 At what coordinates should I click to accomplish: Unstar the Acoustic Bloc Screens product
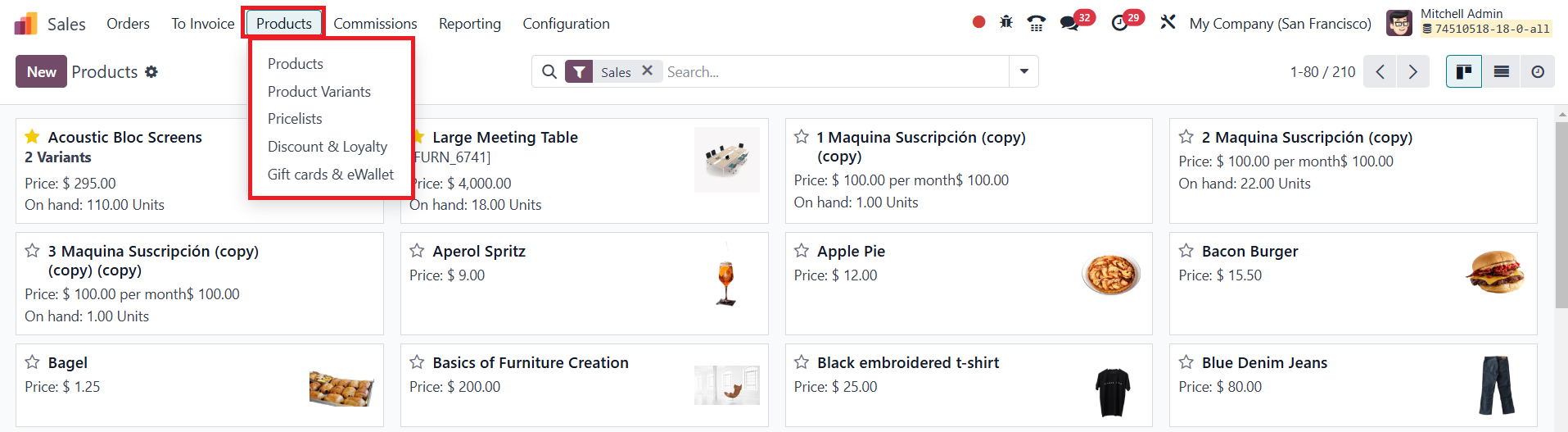pyautogui.click(x=32, y=137)
